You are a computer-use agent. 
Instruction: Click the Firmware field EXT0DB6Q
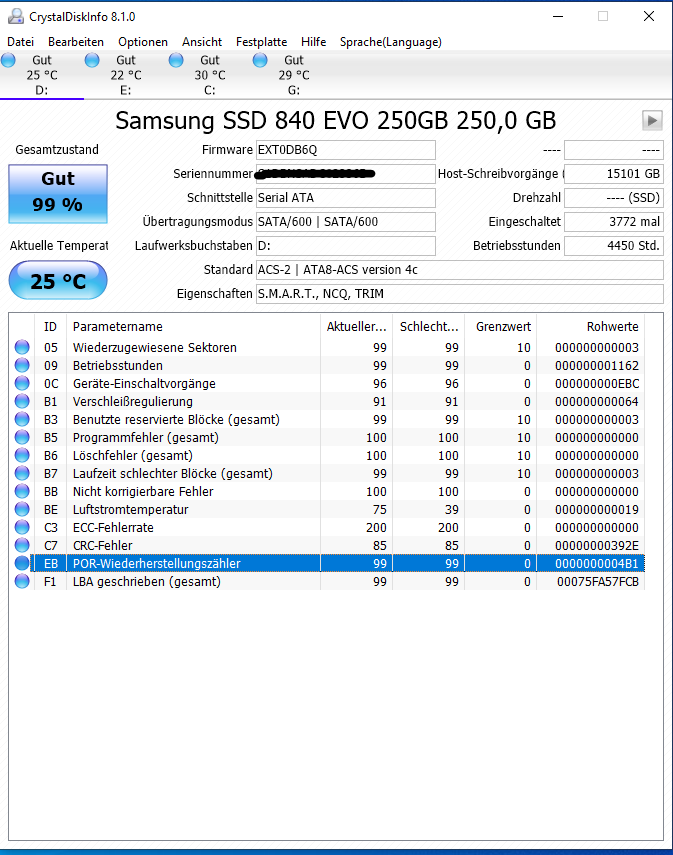[346, 150]
